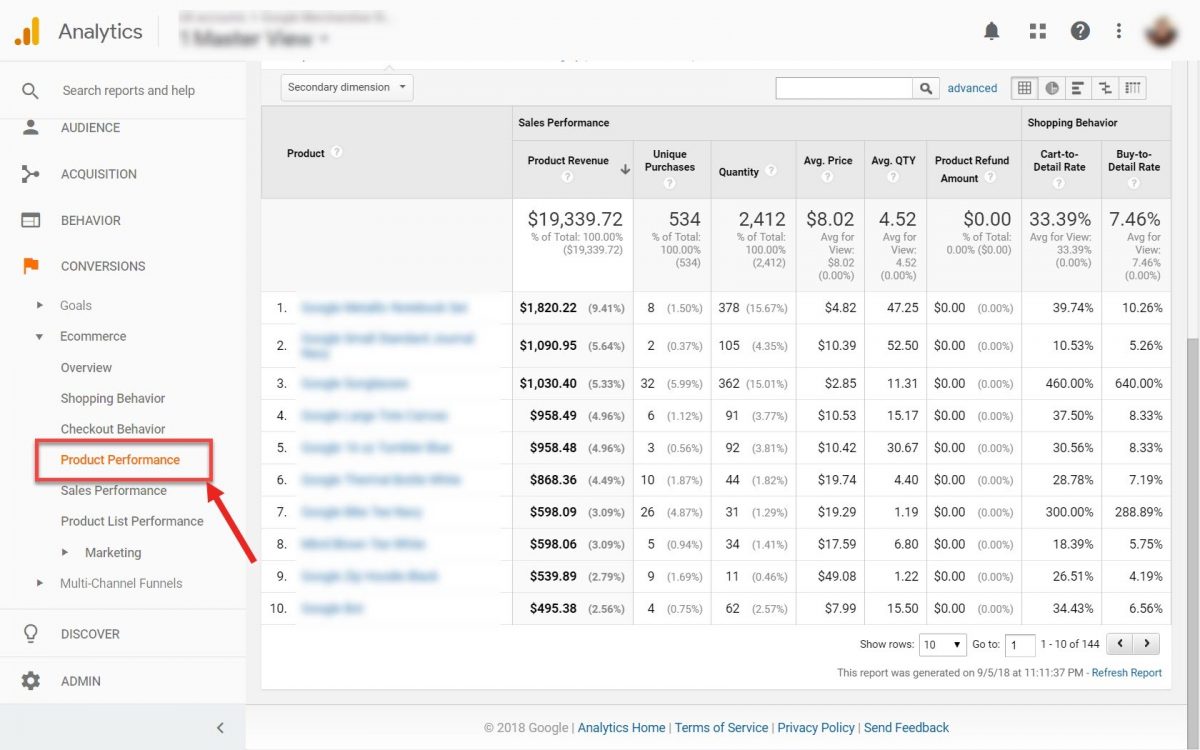Click the Conversions flag icon
Viewport: 1200px width, 750px height.
click(31, 266)
